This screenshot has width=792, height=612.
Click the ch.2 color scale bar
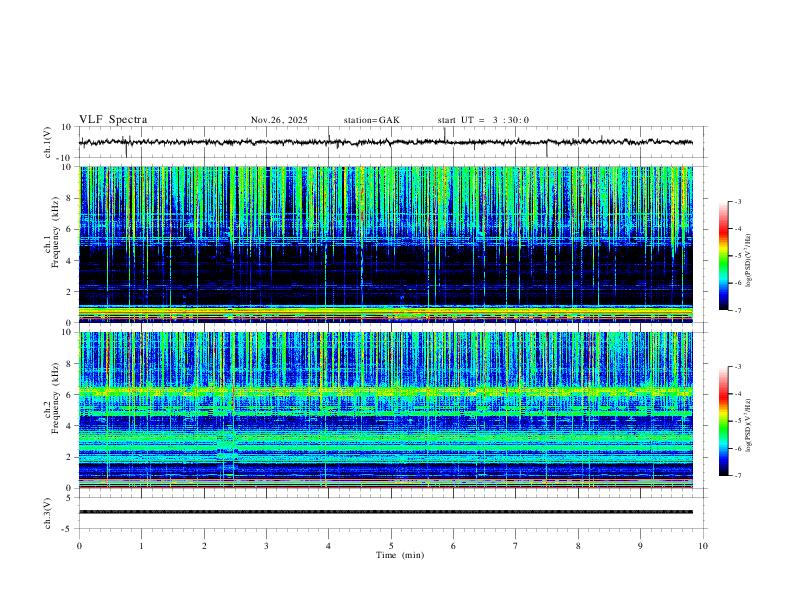pyautogui.click(x=723, y=421)
